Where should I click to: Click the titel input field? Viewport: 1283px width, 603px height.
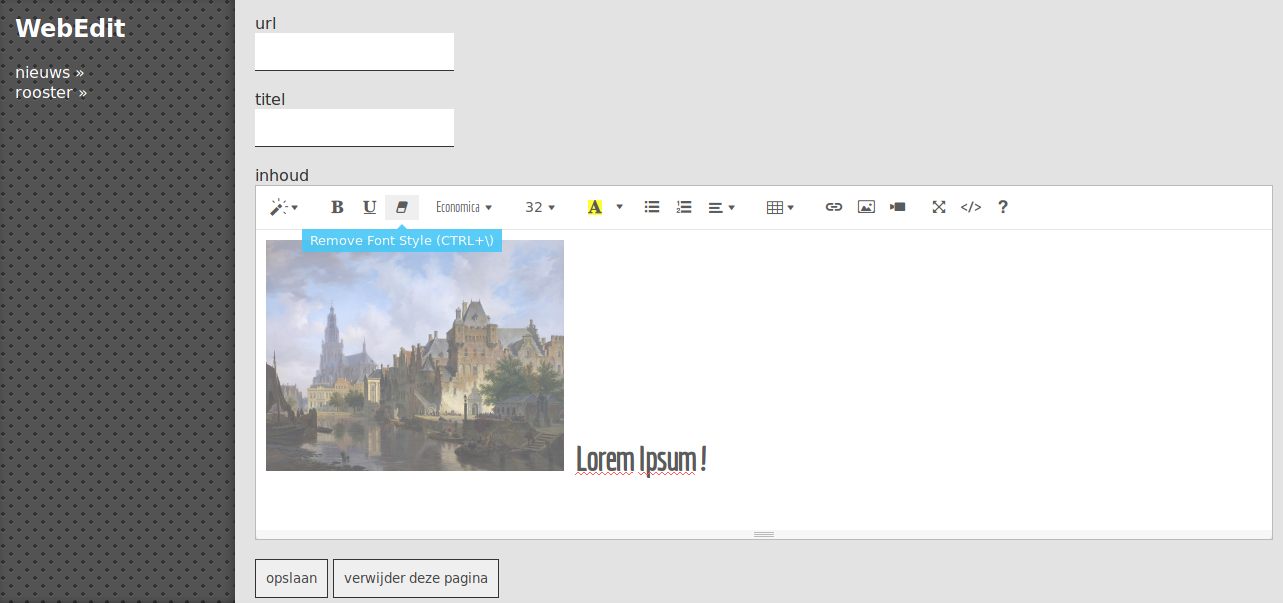pos(354,128)
